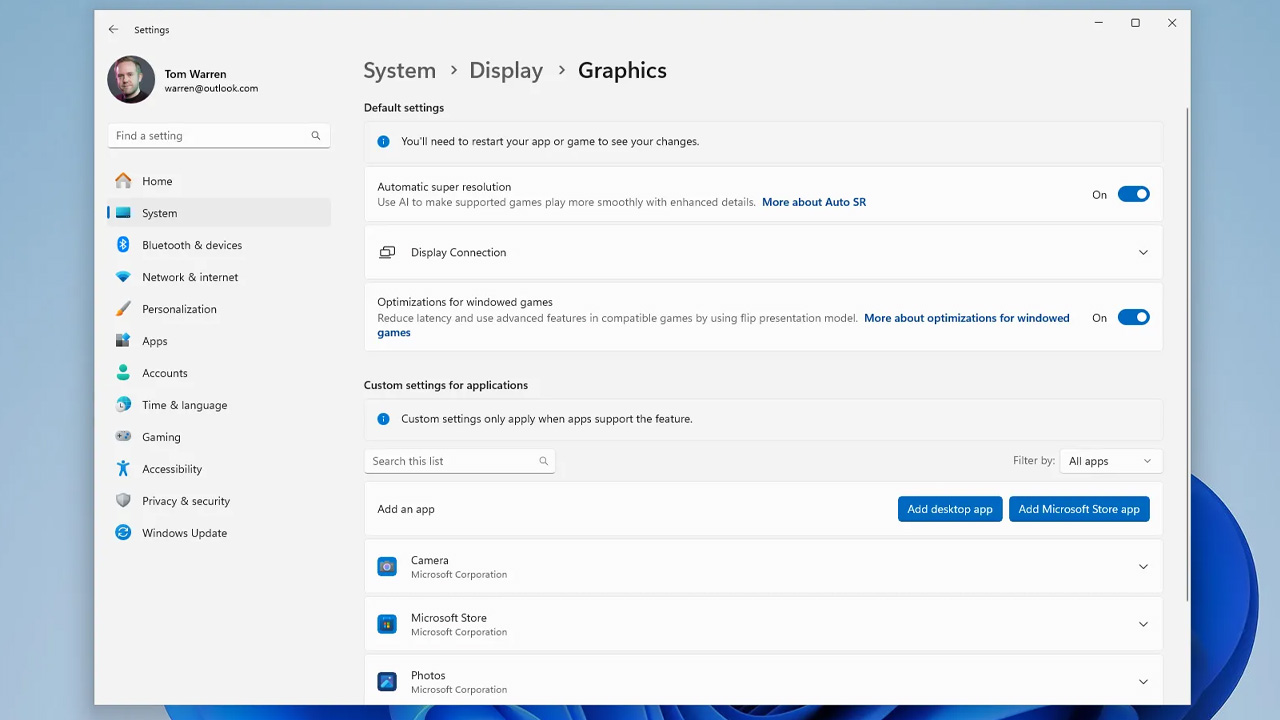Click Microsoft Store app name text
The width and height of the screenshot is (1280, 720).
click(x=449, y=618)
